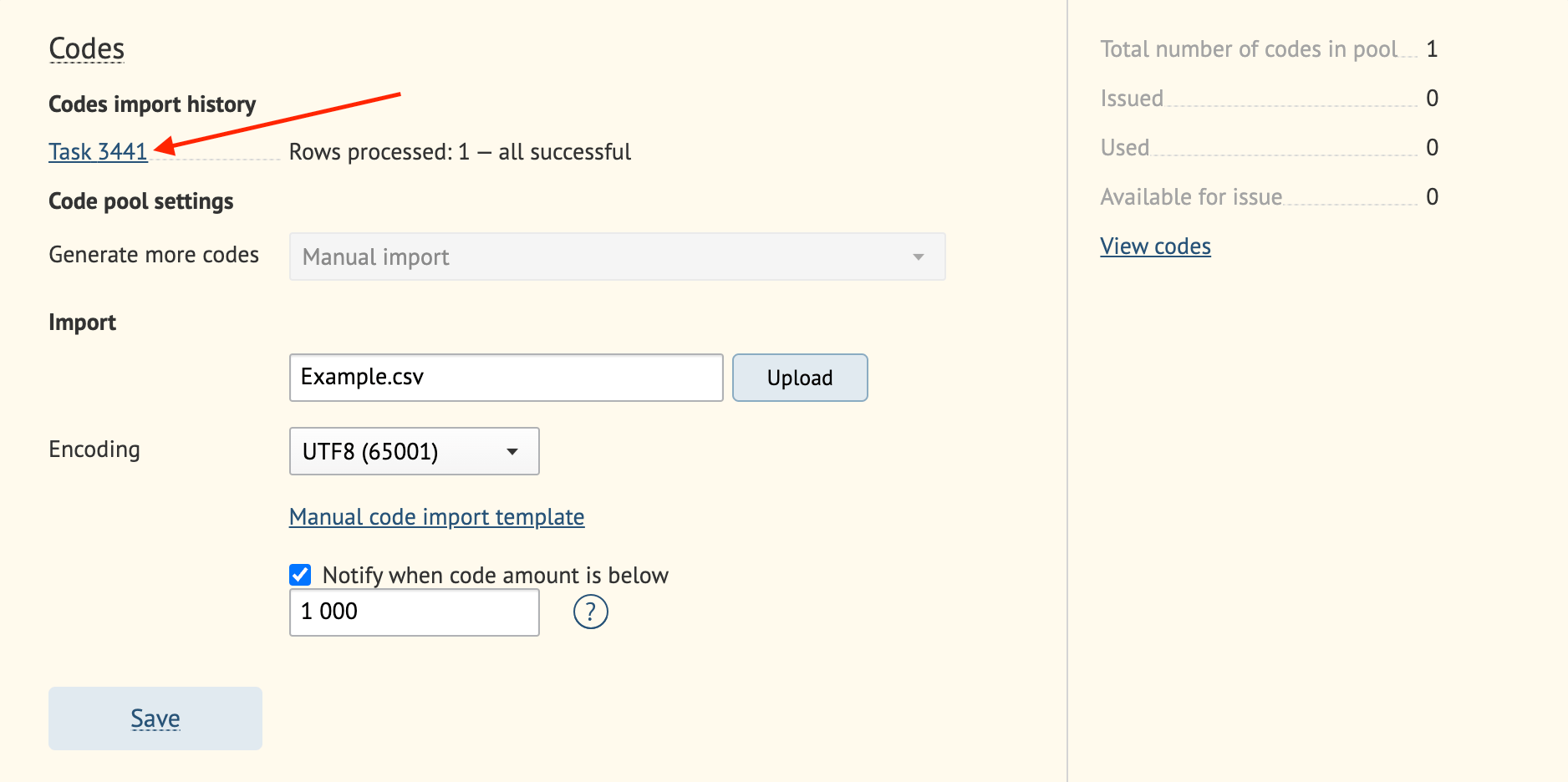This screenshot has width=1568, height=782.
Task: Click the Example.csv file input field
Action: click(506, 378)
